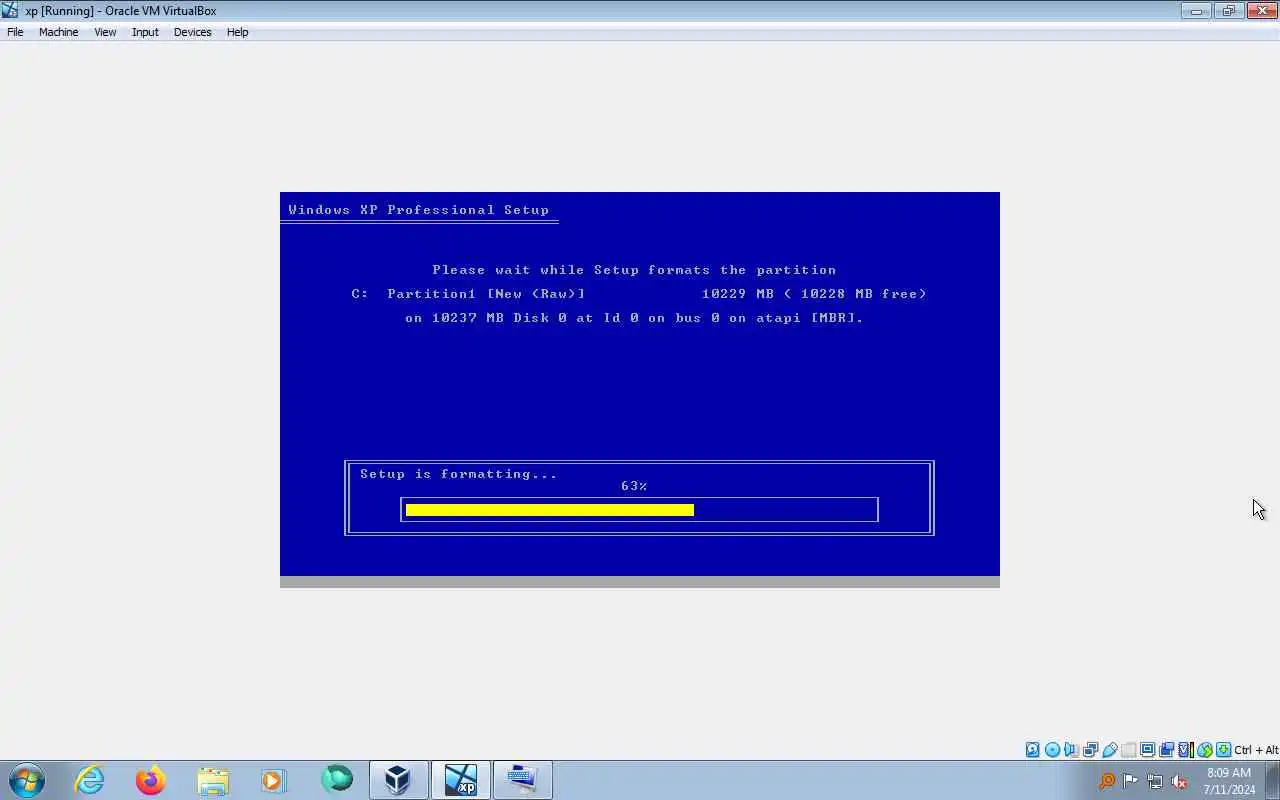Click the network tray icon
The height and width of the screenshot is (800, 1280).
tap(1155, 781)
